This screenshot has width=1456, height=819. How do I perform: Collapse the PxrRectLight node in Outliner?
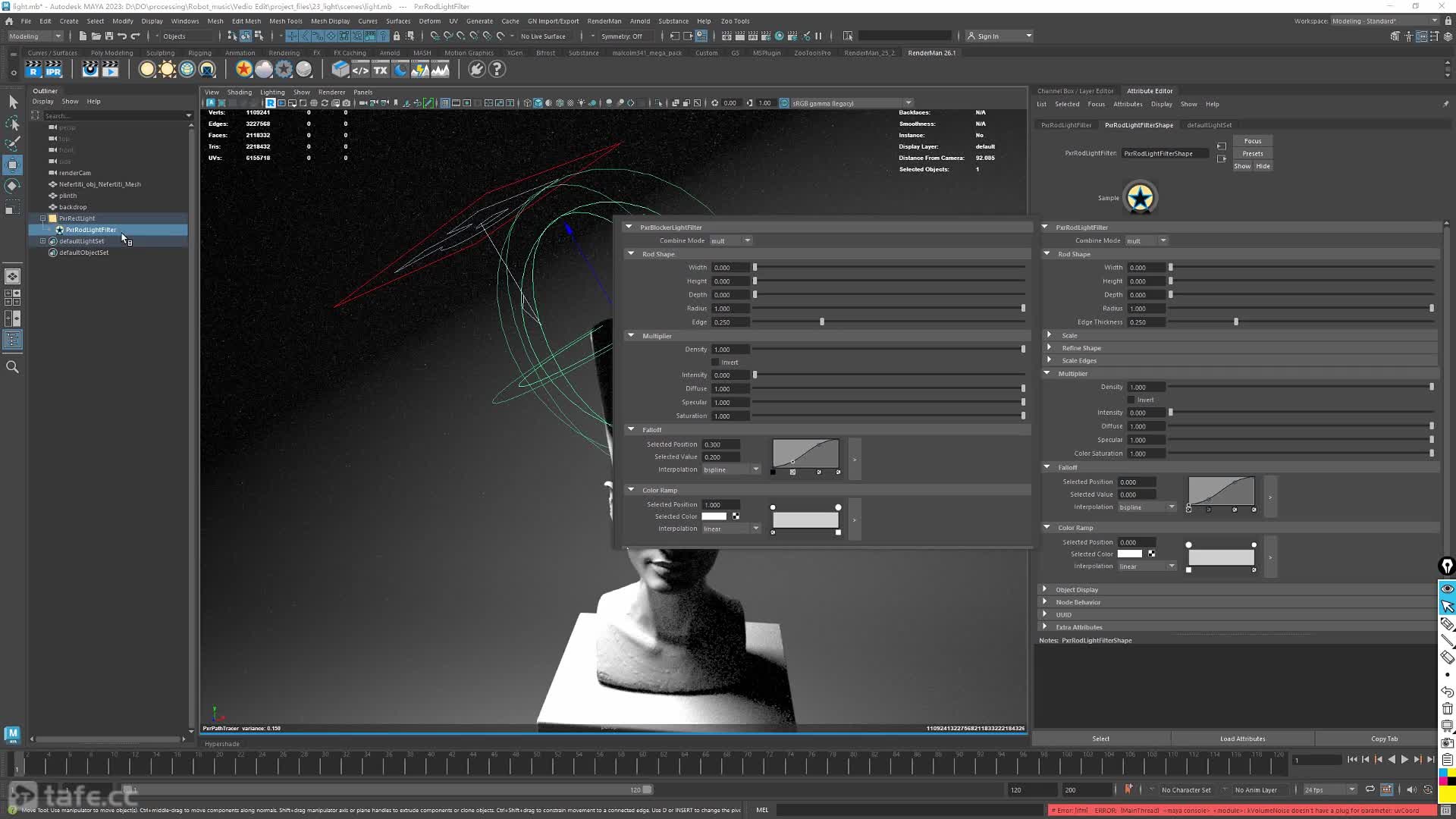point(43,218)
